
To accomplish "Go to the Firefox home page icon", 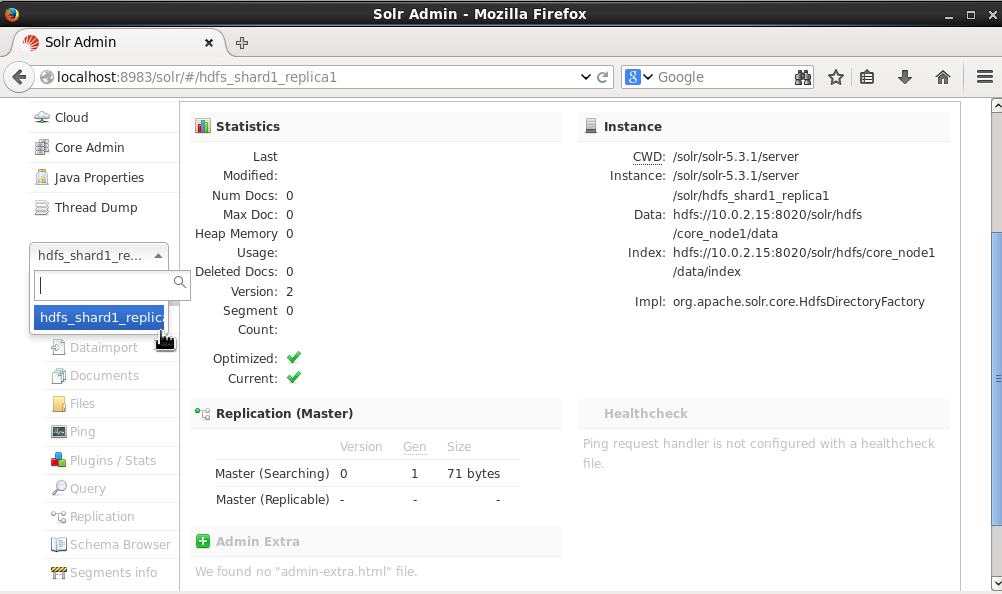I will pos(943,77).
